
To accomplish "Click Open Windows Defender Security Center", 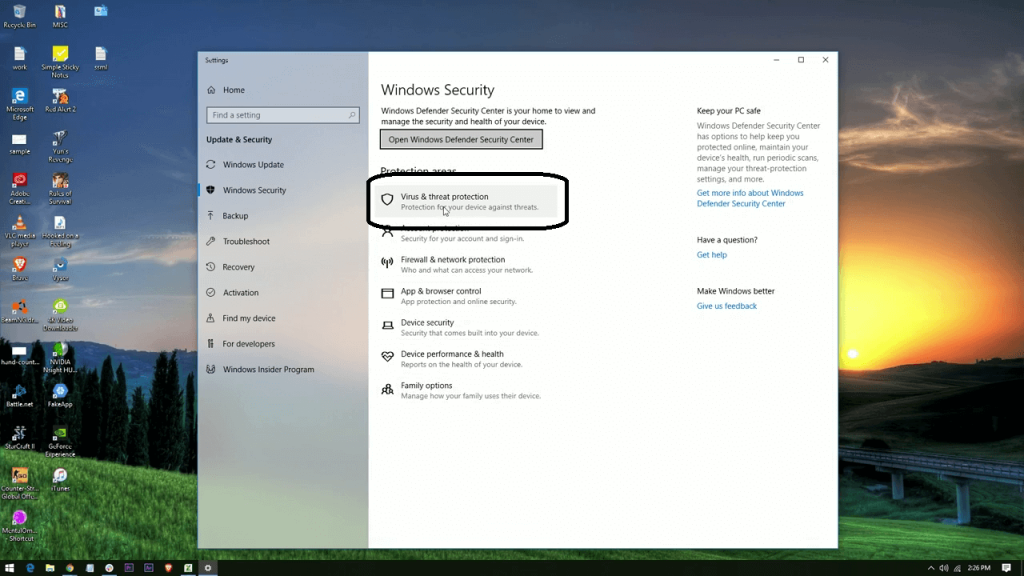I will click(461, 139).
